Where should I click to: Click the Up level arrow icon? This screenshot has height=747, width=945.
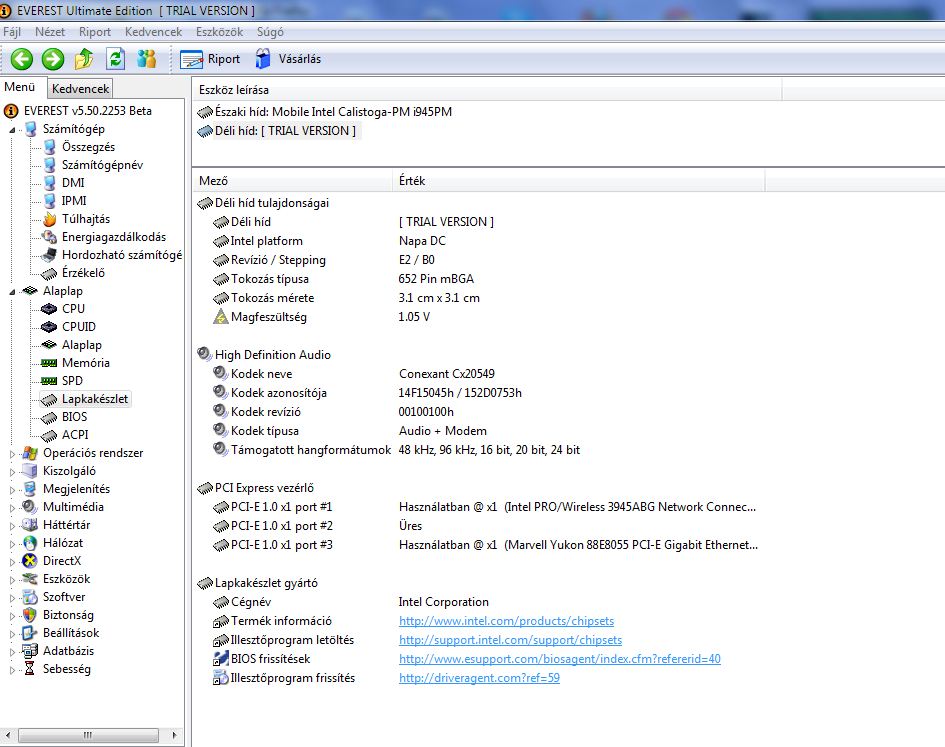click(x=84, y=58)
